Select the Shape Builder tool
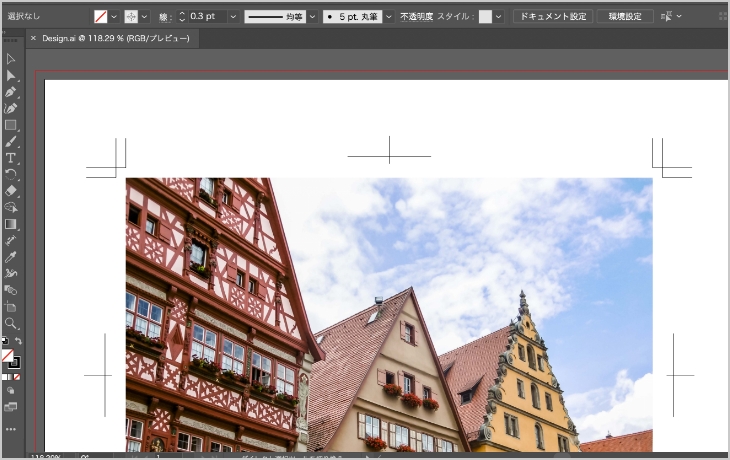730x460 pixels. tap(11, 207)
